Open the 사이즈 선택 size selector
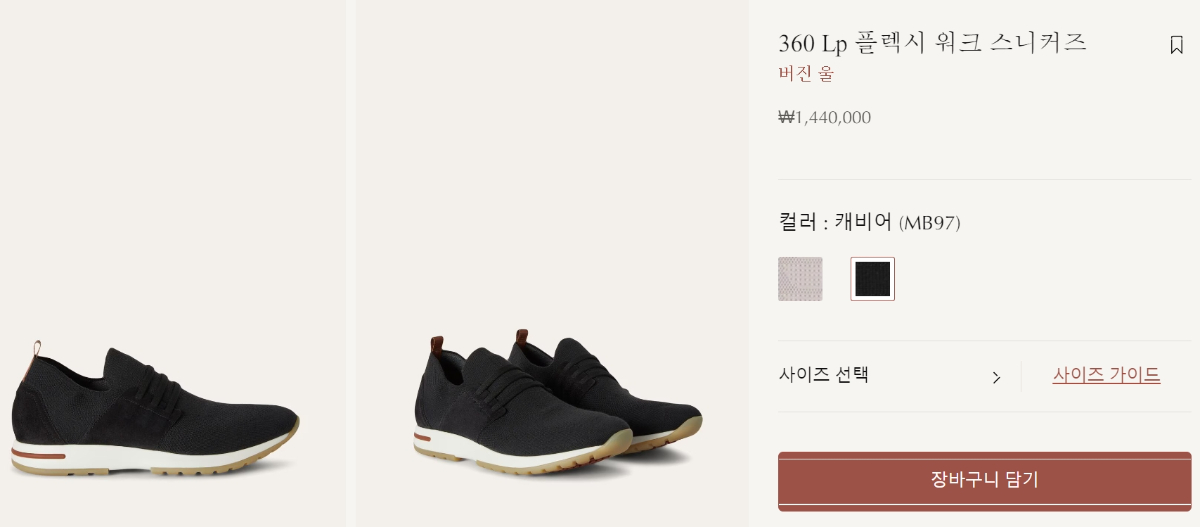Image resolution: width=1200 pixels, height=527 pixels. 891,376
